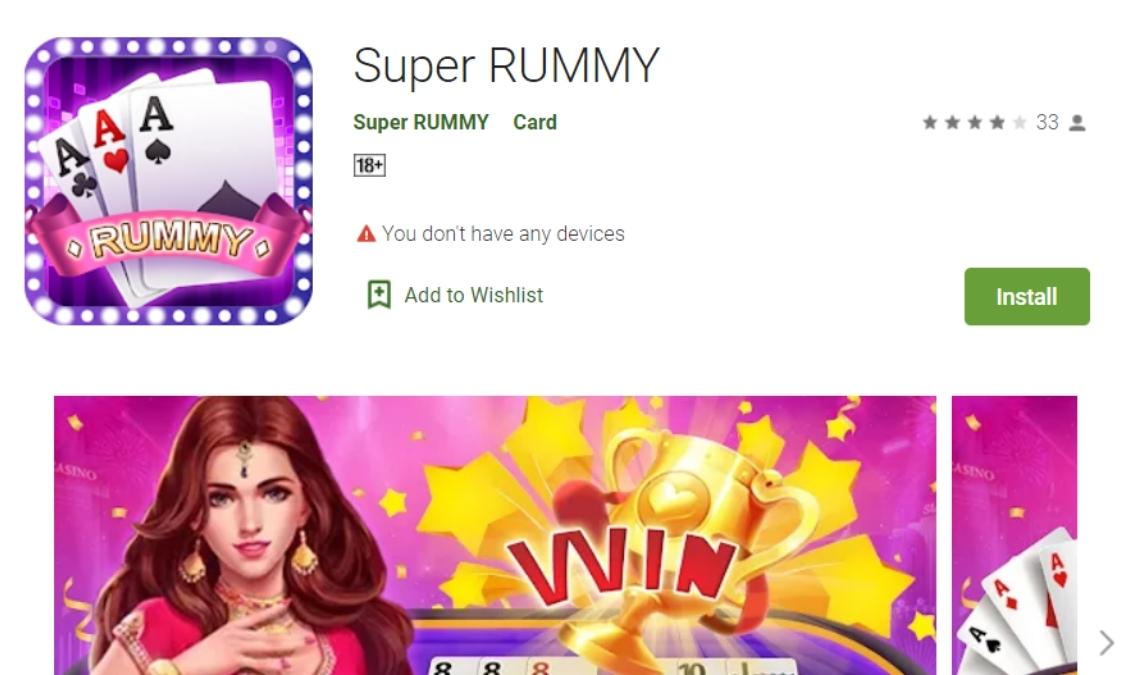Open the Super RUMMY developer link
Screen dimensions: 1125x675
(x=420, y=122)
